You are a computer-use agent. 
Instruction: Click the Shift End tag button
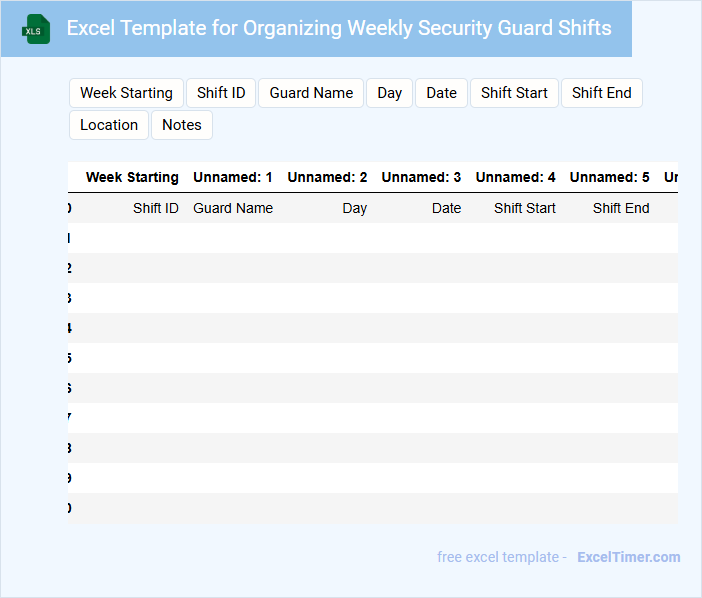point(602,93)
